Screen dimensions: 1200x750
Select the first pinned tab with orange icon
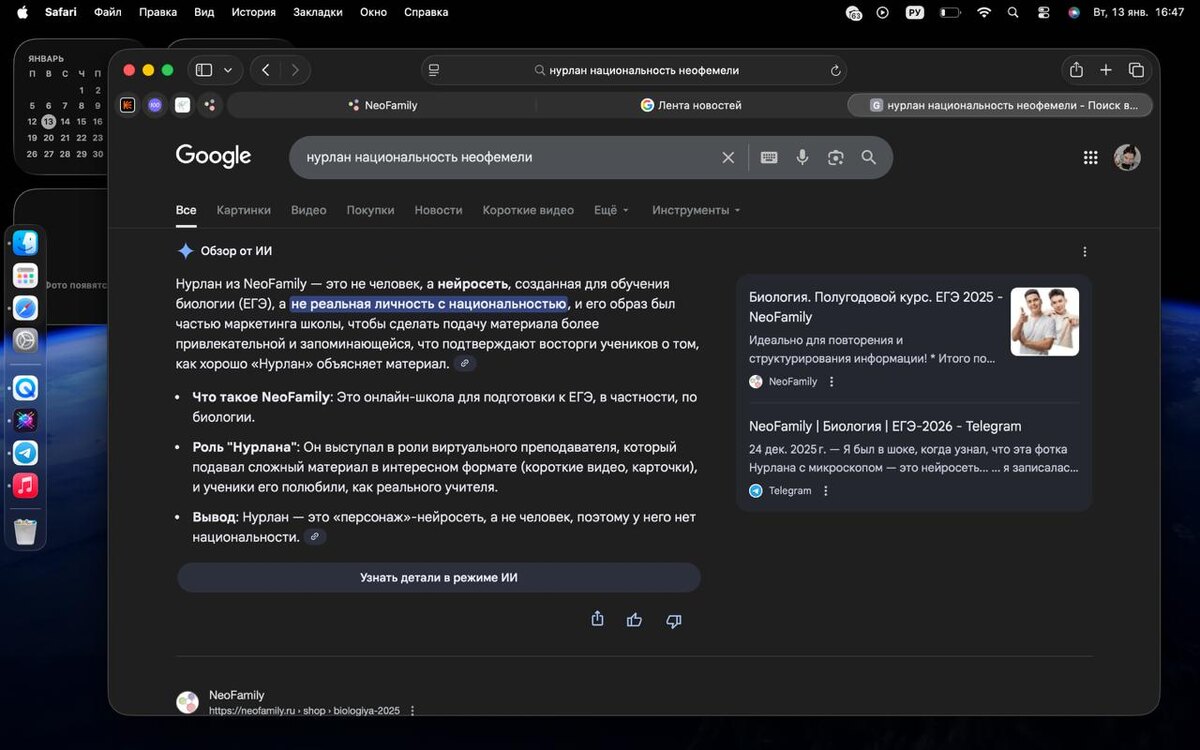[x=127, y=105]
